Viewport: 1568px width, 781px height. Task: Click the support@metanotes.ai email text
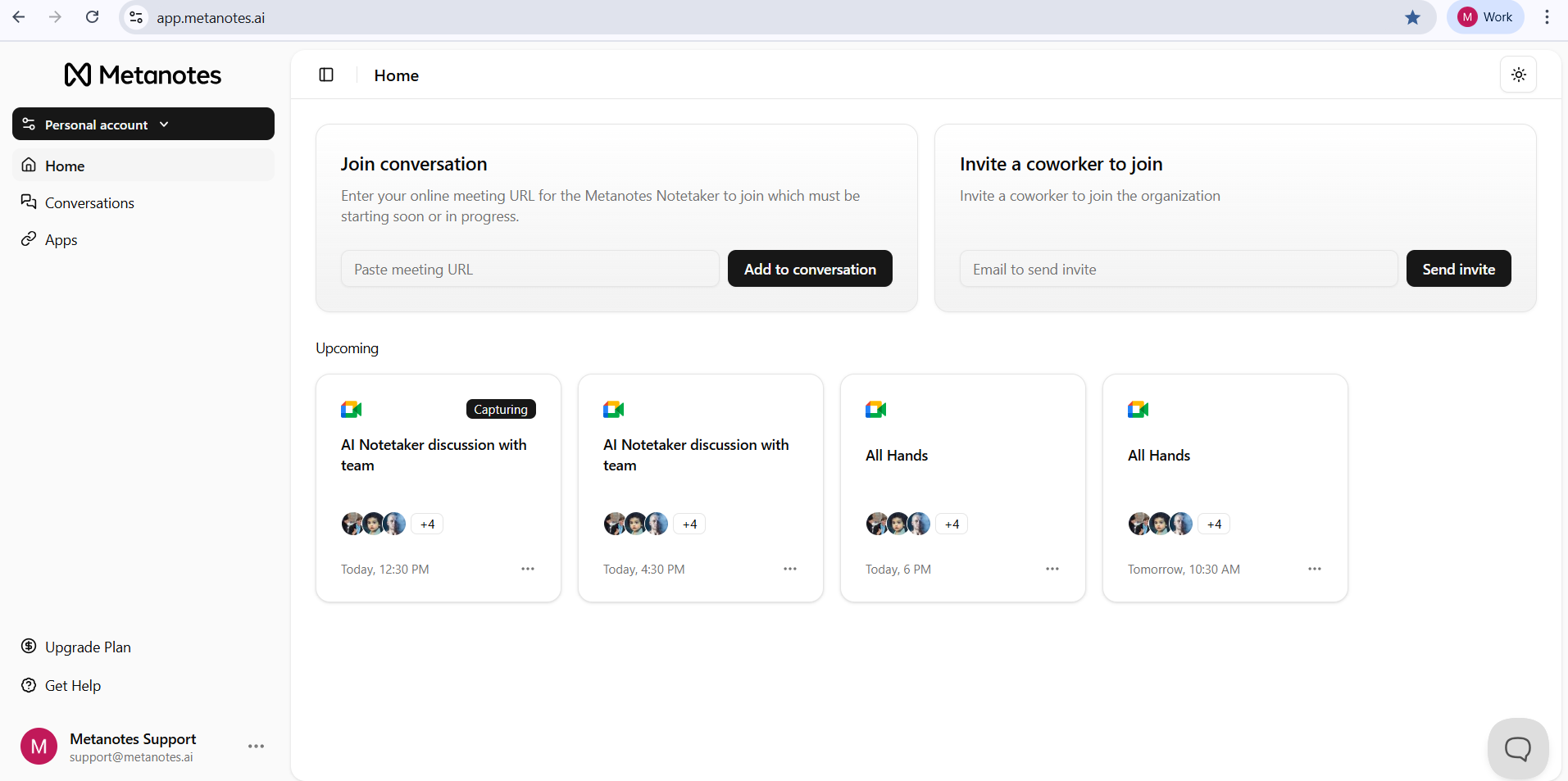pos(131,757)
